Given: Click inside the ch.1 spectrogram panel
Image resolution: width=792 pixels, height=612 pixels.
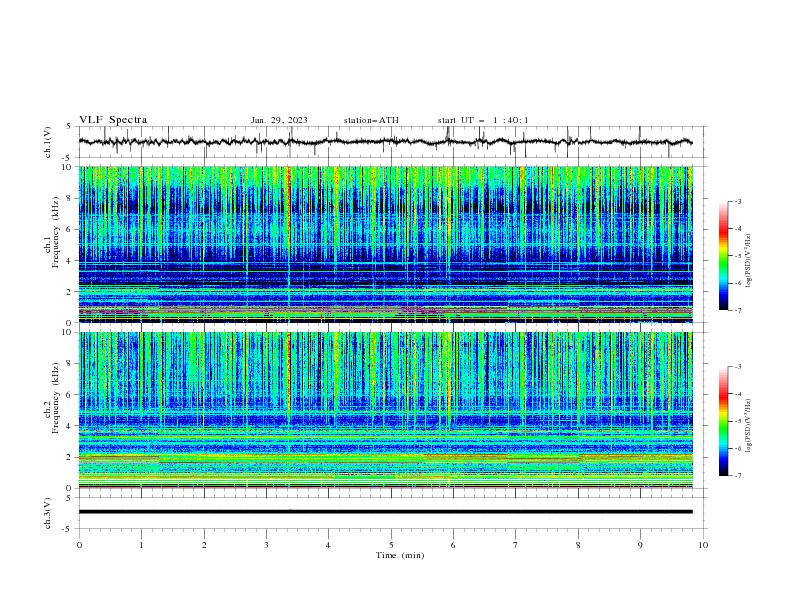Looking at the screenshot, I should point(385,244).
